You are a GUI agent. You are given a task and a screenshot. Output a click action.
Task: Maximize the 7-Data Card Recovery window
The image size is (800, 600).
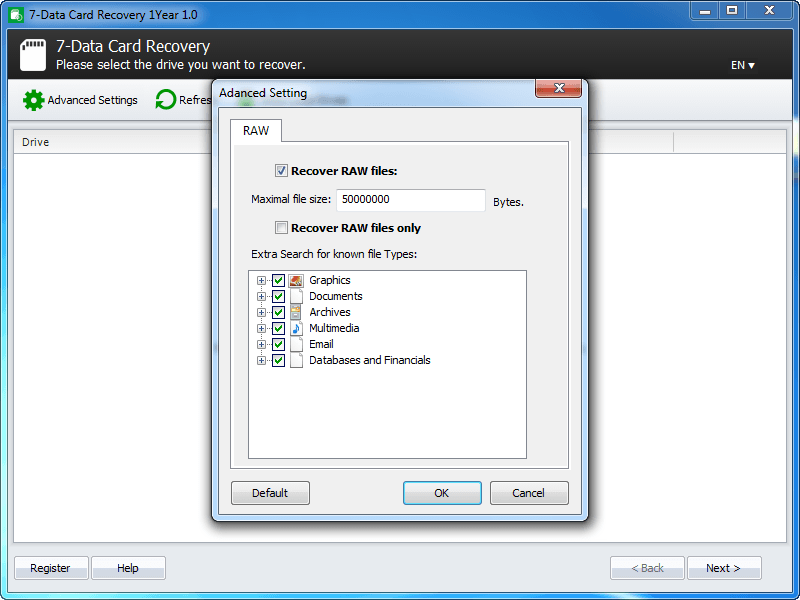click(732, 11)
